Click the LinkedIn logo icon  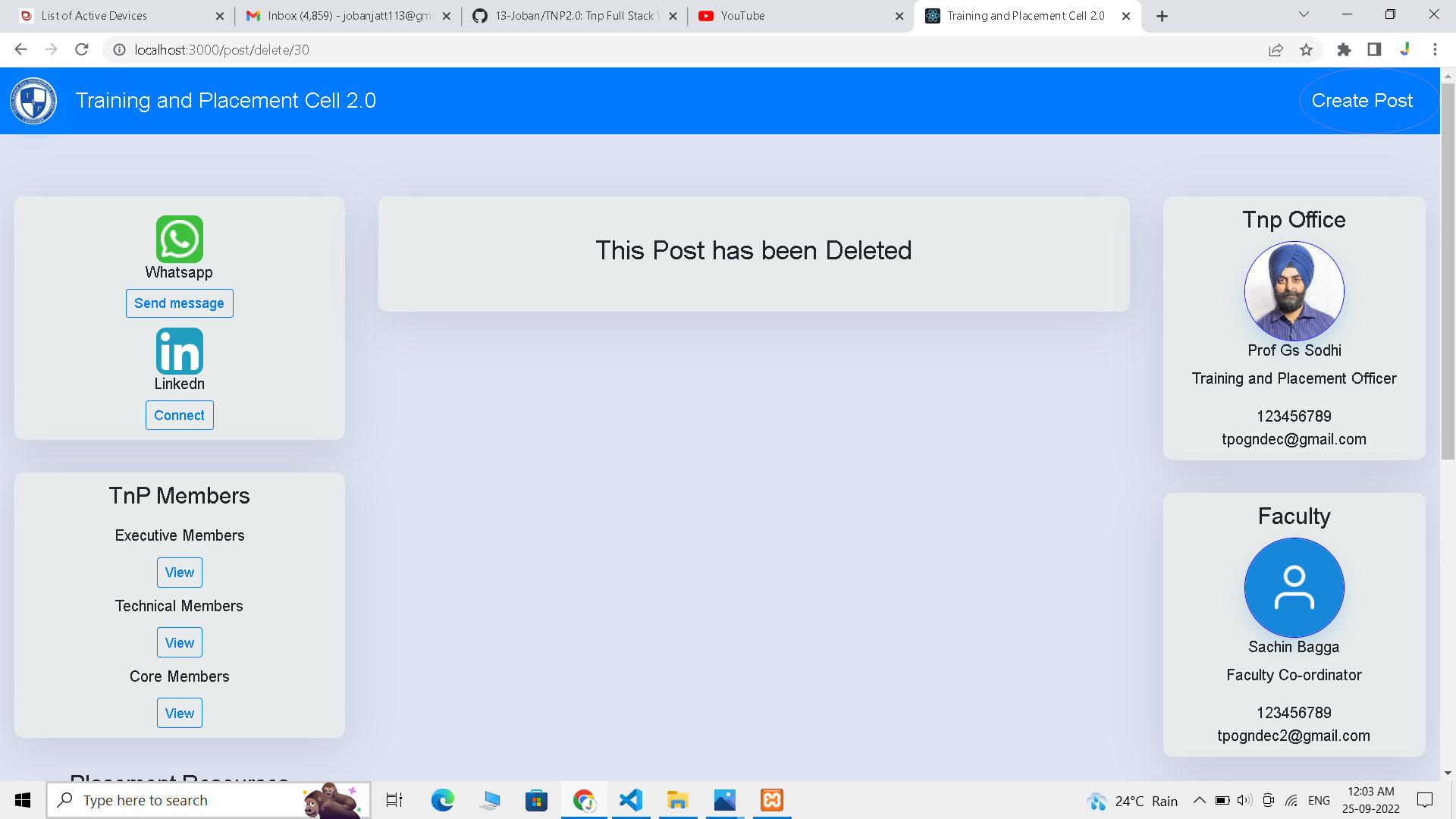180,350
